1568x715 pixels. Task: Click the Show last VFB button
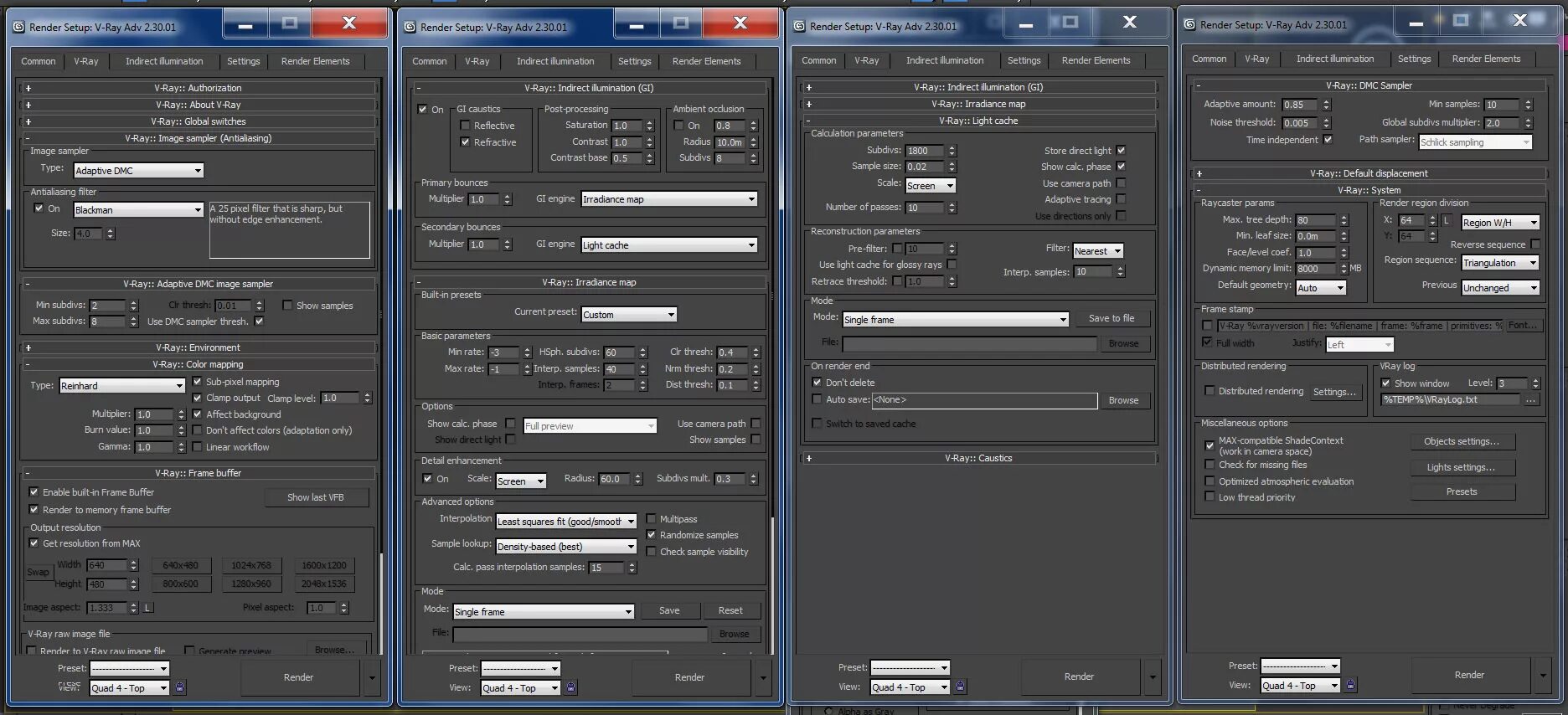pos(316,497)
